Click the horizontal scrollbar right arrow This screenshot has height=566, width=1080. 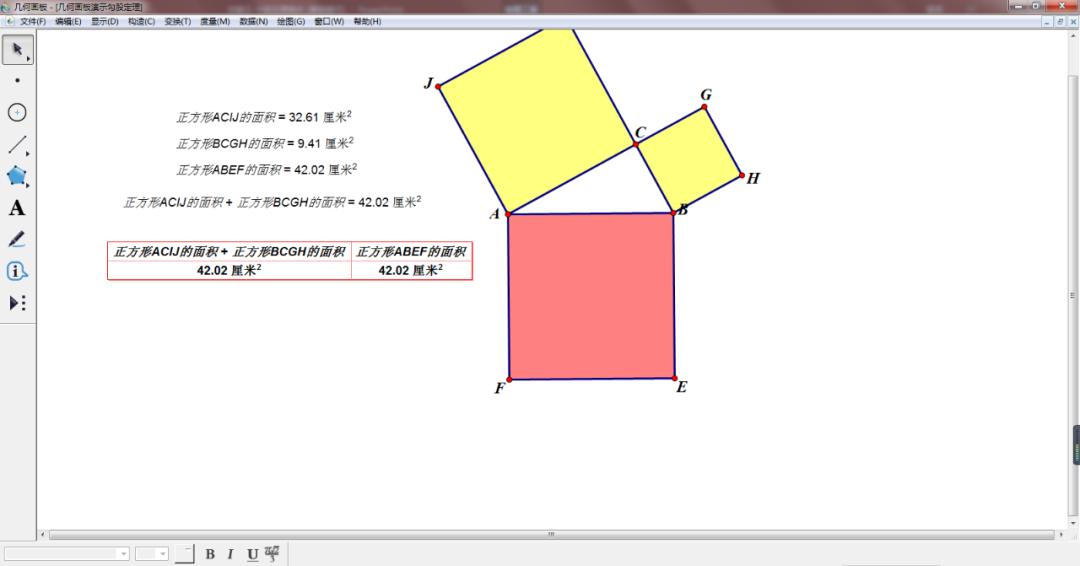coord(1061,534)
